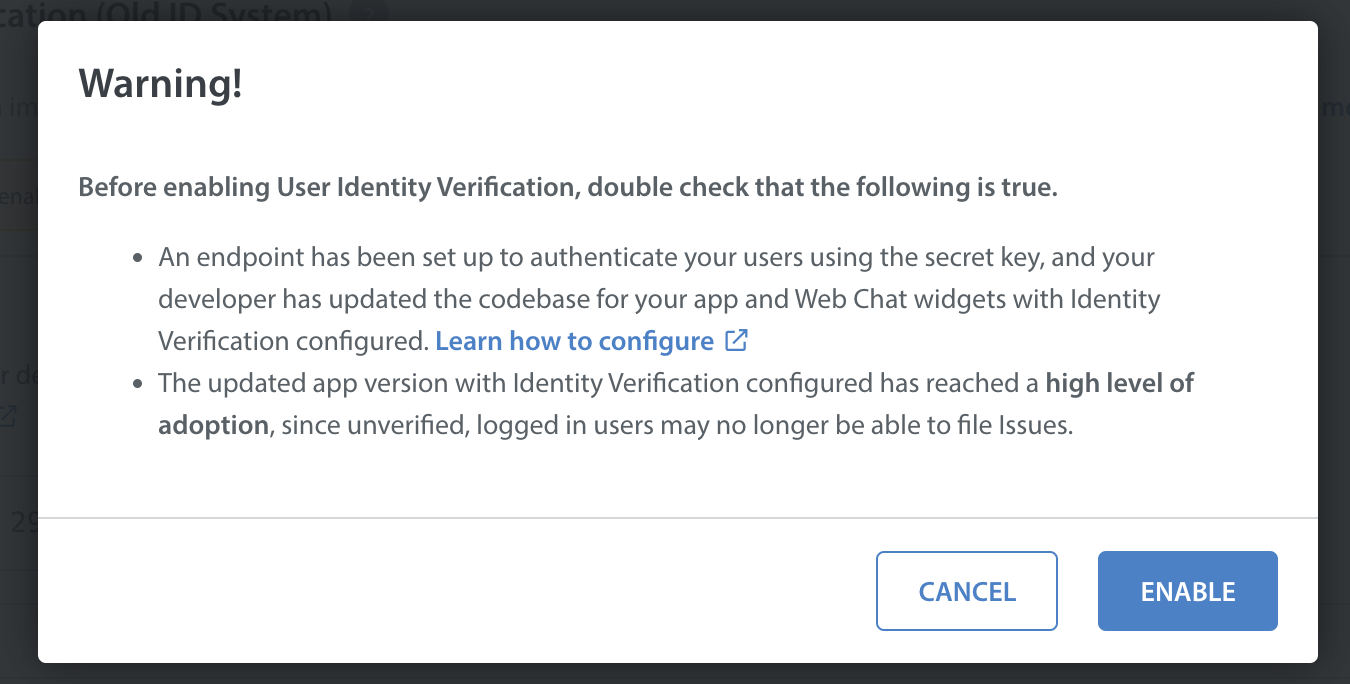Click the horizontal divider above the dialog buttons
This screenshot has width=1350, height=684.
678,518
